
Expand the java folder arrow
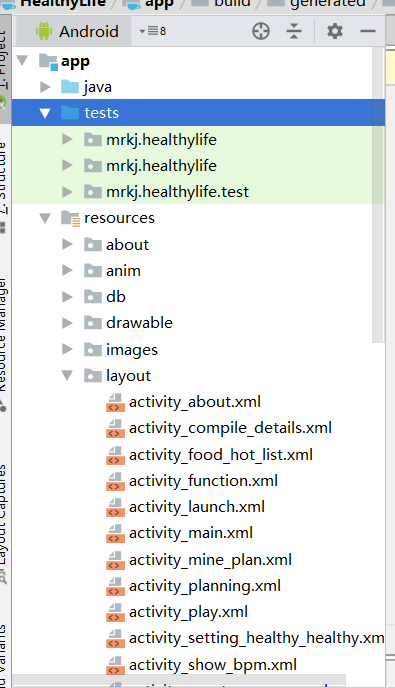(x=45, y=87)
